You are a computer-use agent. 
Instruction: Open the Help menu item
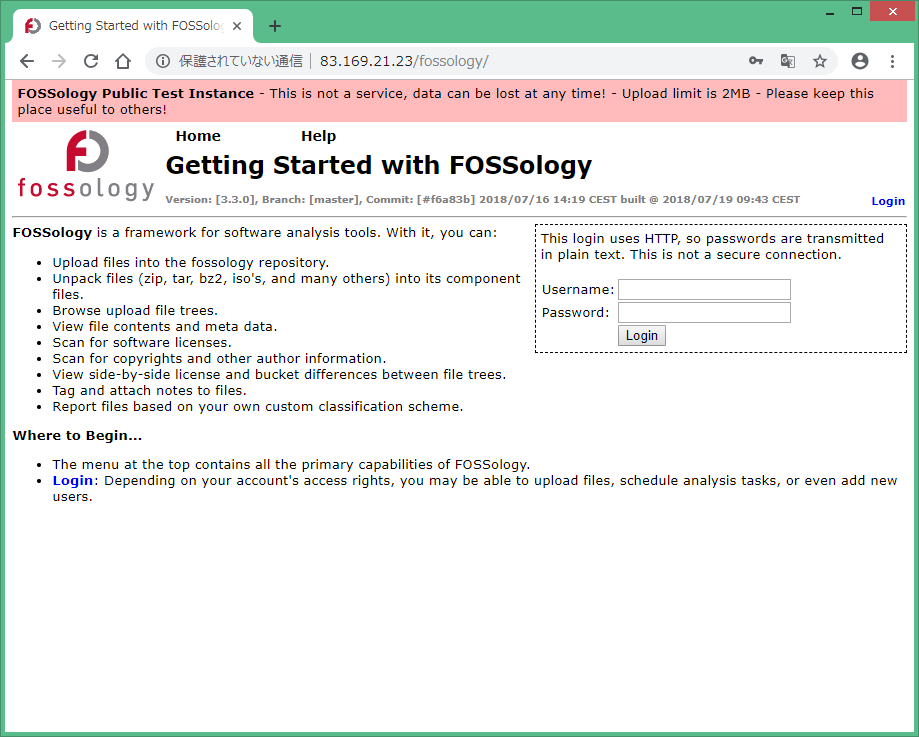(318, 136)
